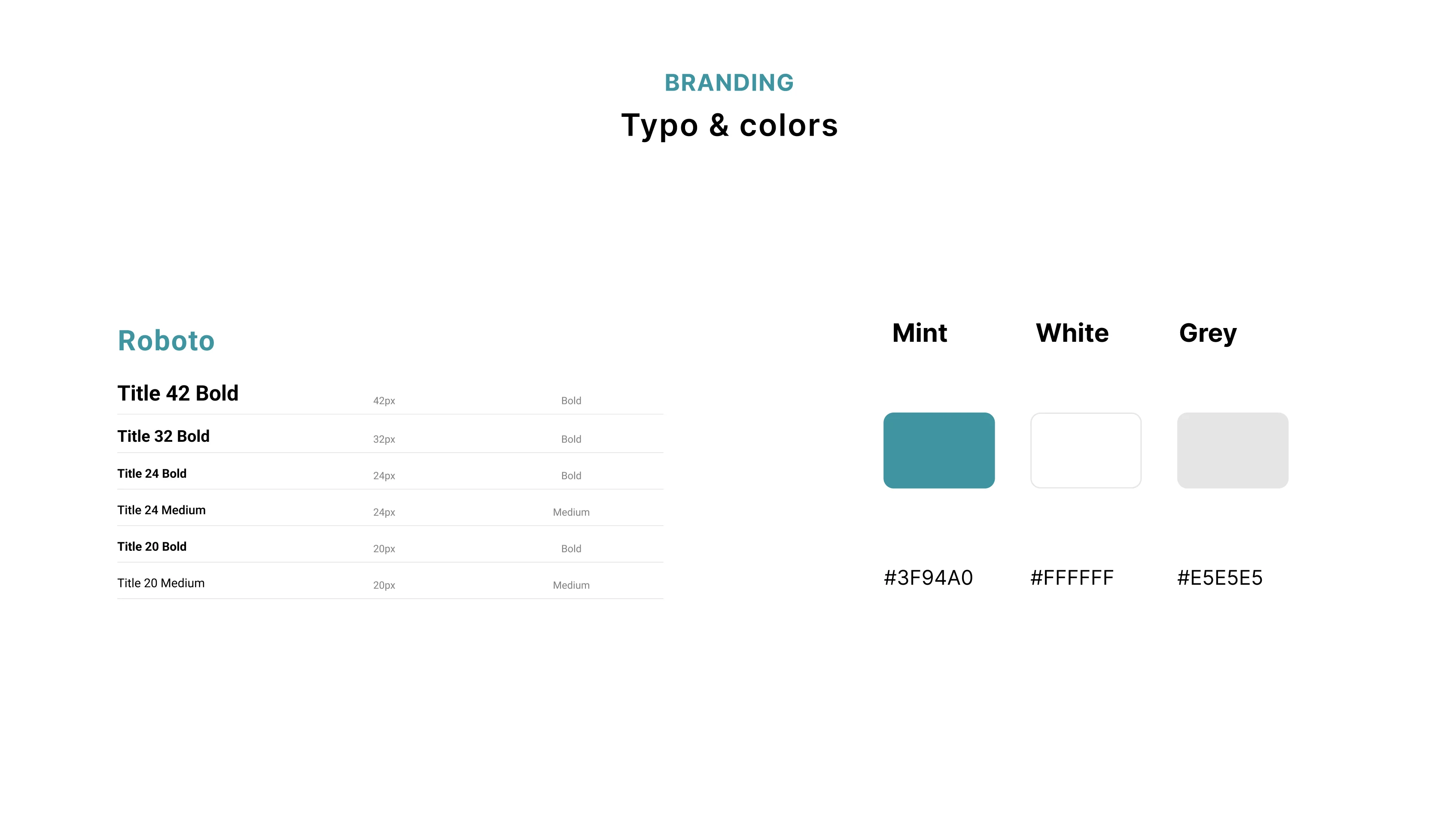The image size is (1456, 823).
Task: Click the Mint color label
Action: [x=920, y=333]
